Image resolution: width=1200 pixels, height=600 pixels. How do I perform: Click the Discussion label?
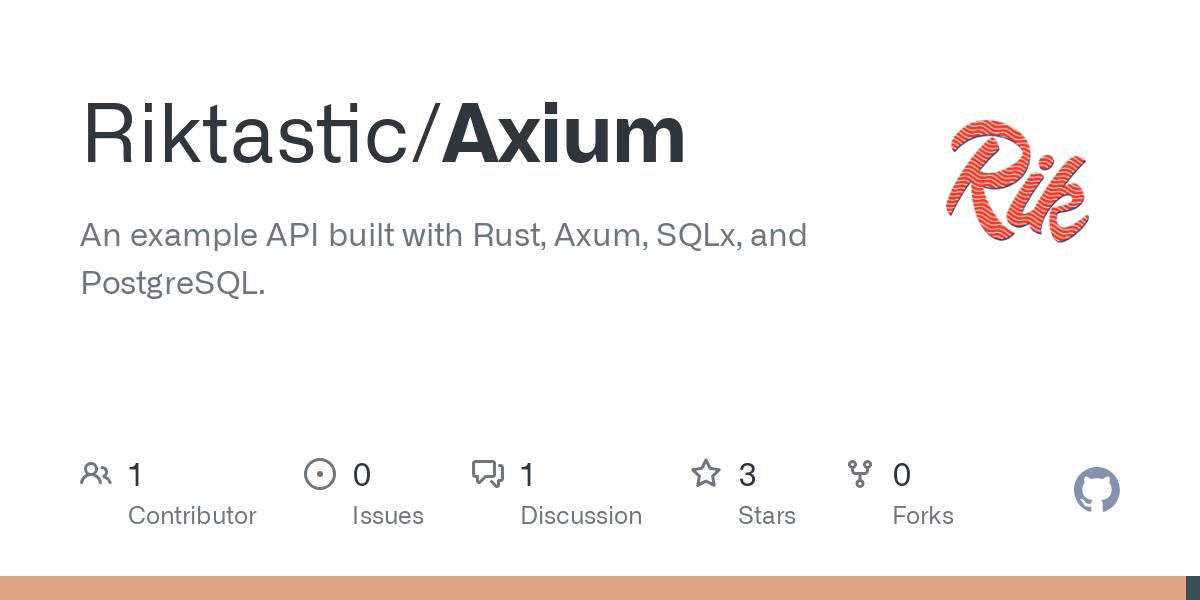tap(581, 516)
